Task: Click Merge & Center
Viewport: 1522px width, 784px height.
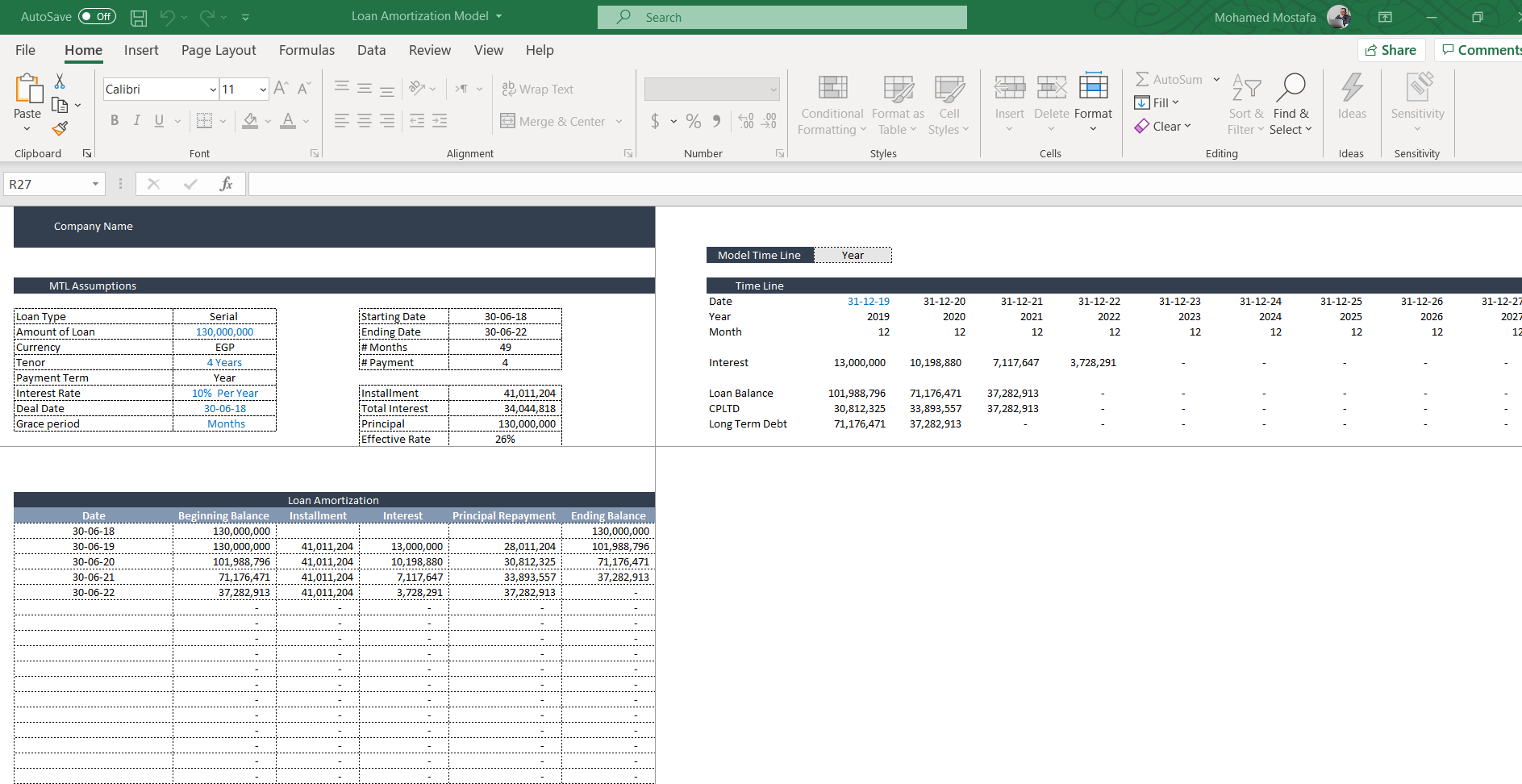Action: tap(553, 121)
